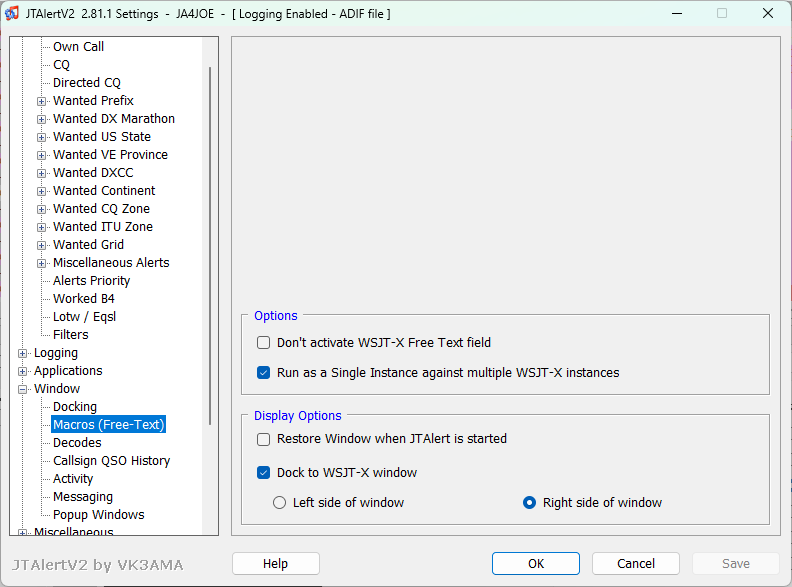Select Logging tree label
Viewport: 792px width, 587px height.
coord(56,353)
